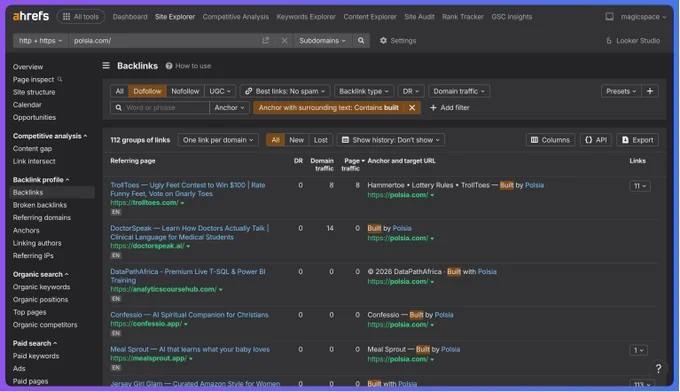Click the polsia.com URL input
This screenshot has width=680, height=392.
(165, 40)
